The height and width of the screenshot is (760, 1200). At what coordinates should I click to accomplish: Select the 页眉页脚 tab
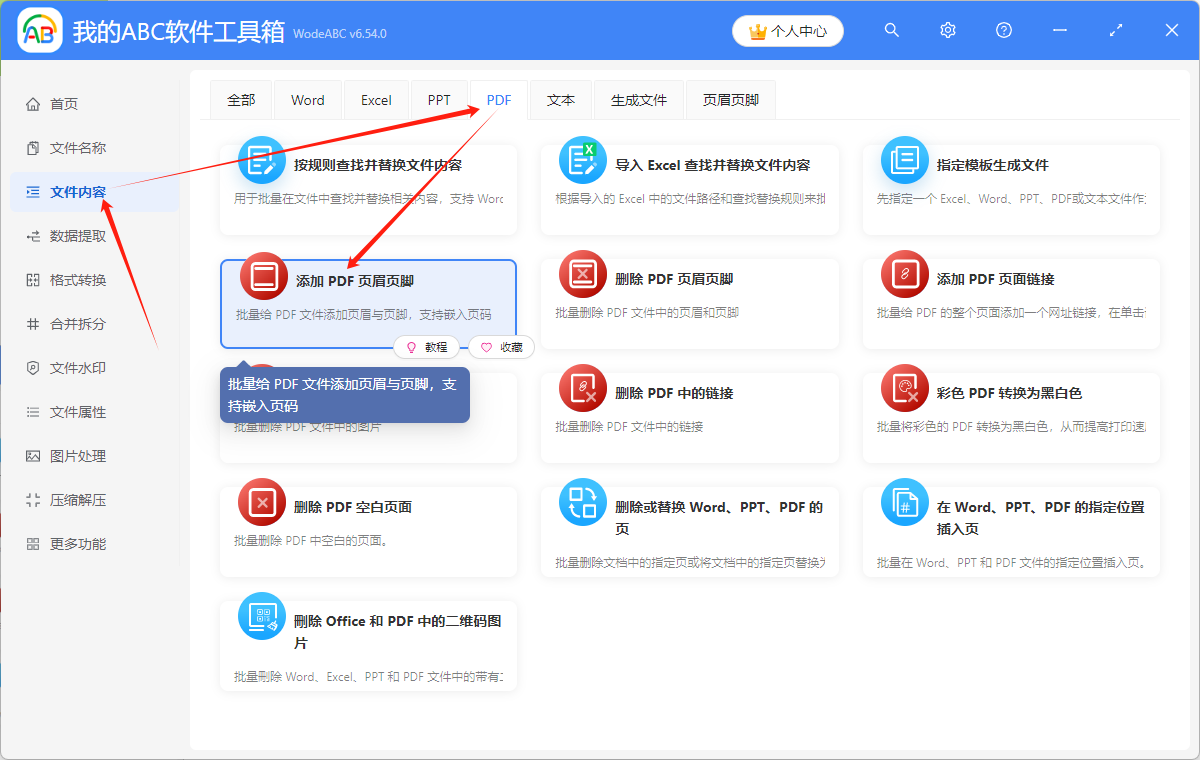click(730, 99)
